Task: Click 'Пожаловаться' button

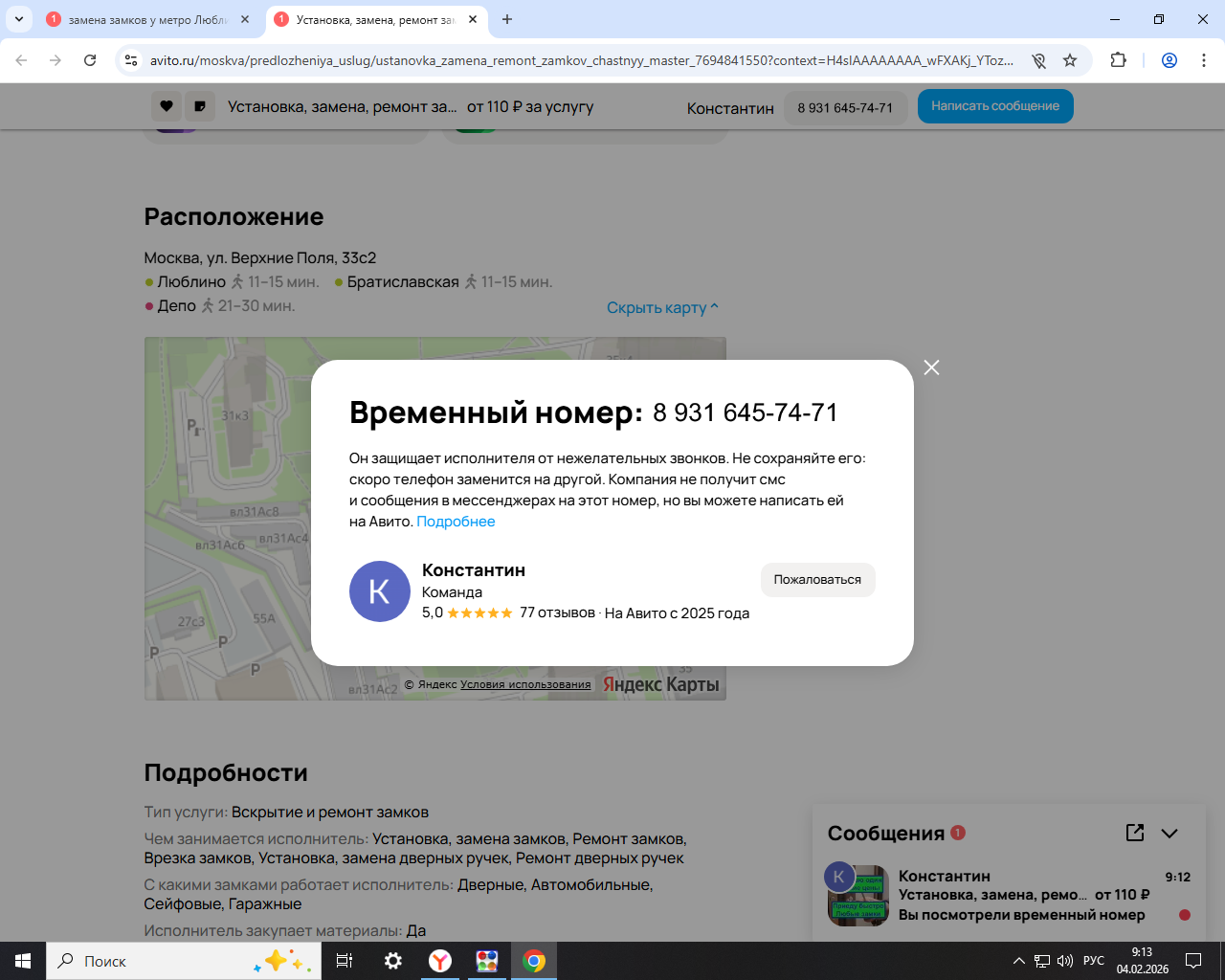Action: [818, 580]
